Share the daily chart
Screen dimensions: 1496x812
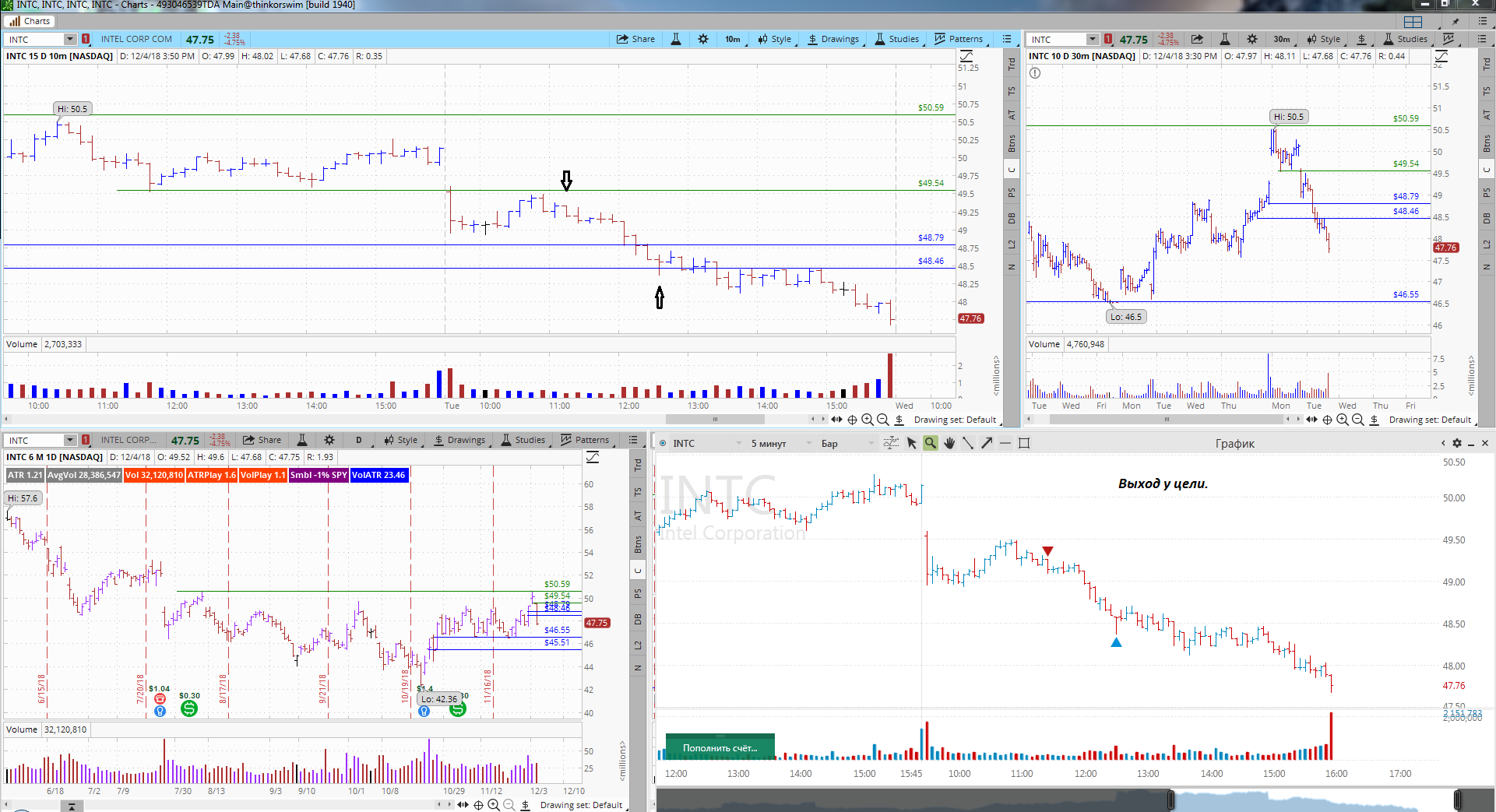(x=262, y=440)
